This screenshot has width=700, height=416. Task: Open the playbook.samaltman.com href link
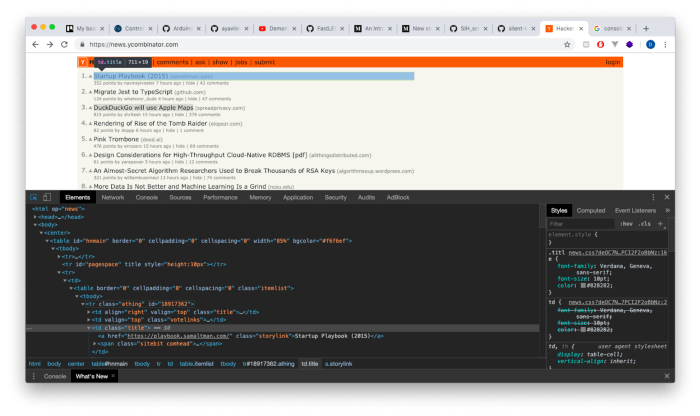178,336
